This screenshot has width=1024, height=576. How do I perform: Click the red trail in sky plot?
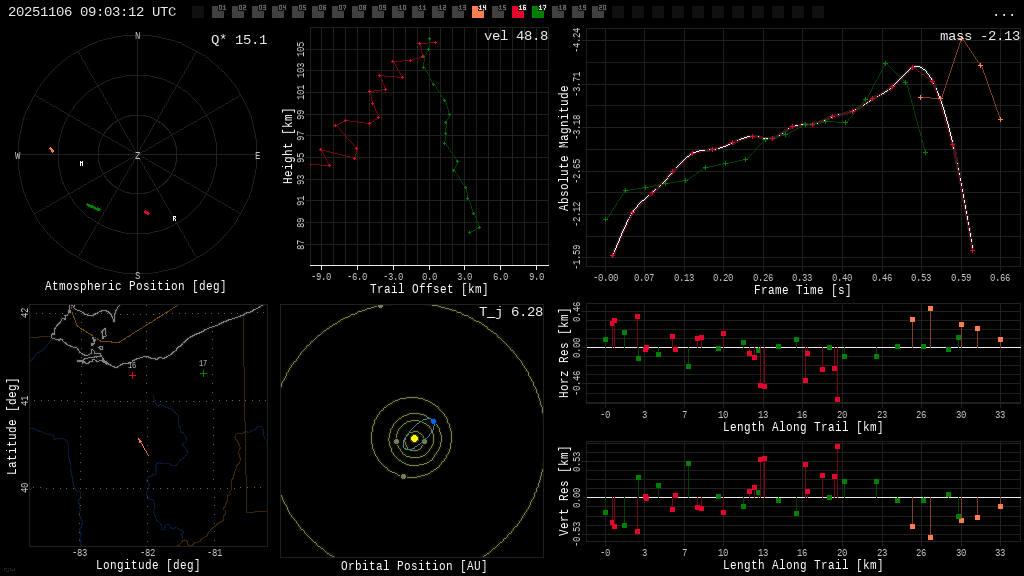(147, 212)
